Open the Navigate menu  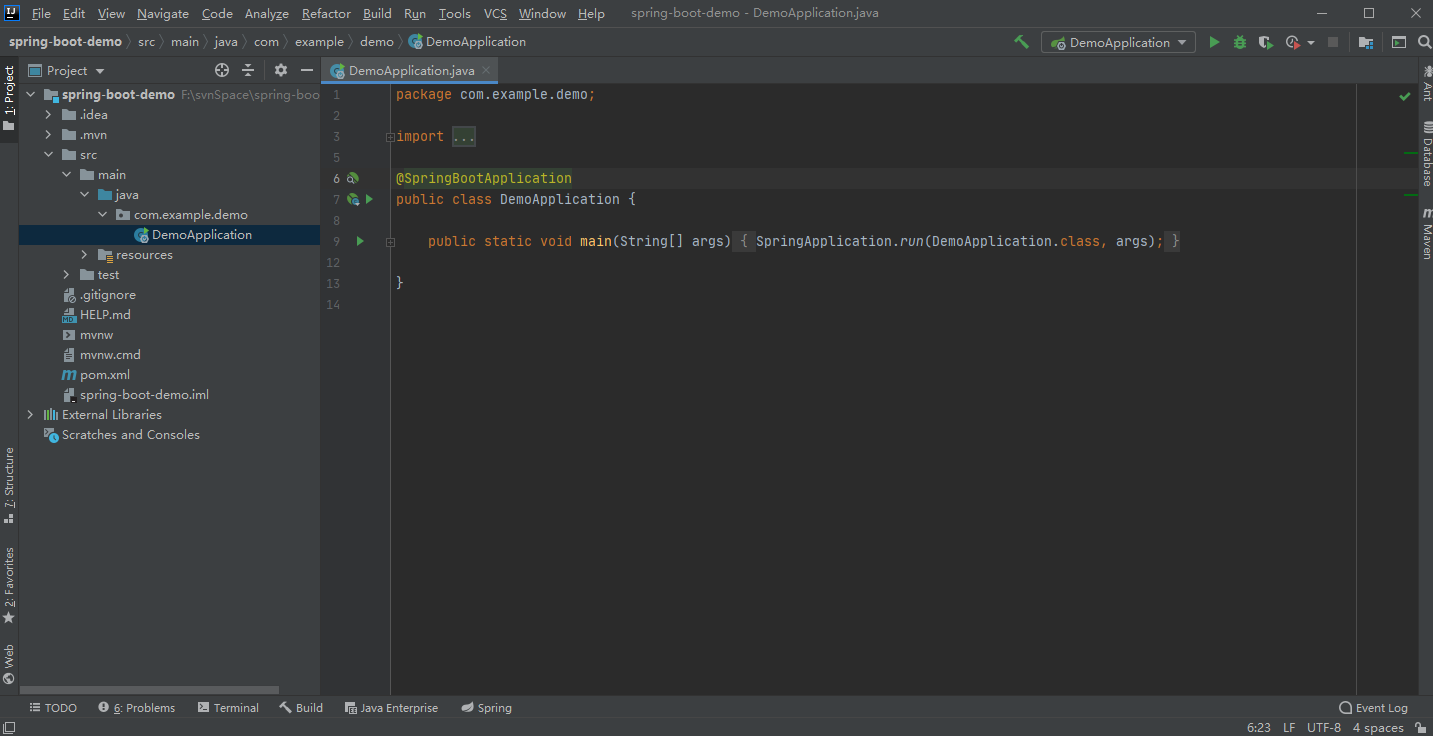(x=163, y=13)
